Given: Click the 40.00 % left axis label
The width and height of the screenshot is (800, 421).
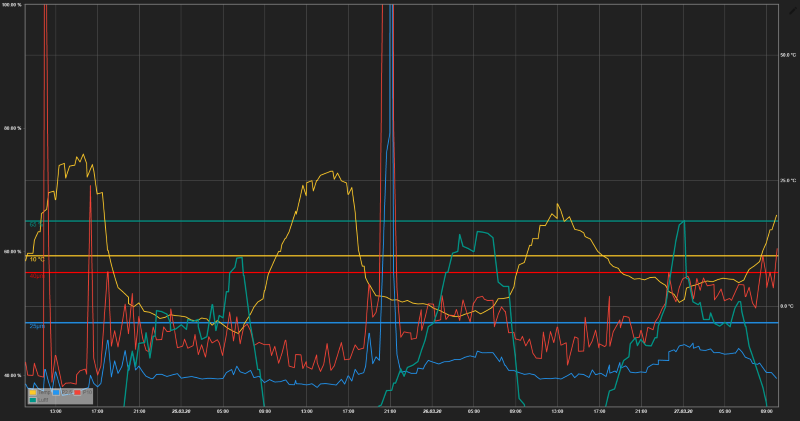Looking at the screenshot, I should [x=13, y=376].
